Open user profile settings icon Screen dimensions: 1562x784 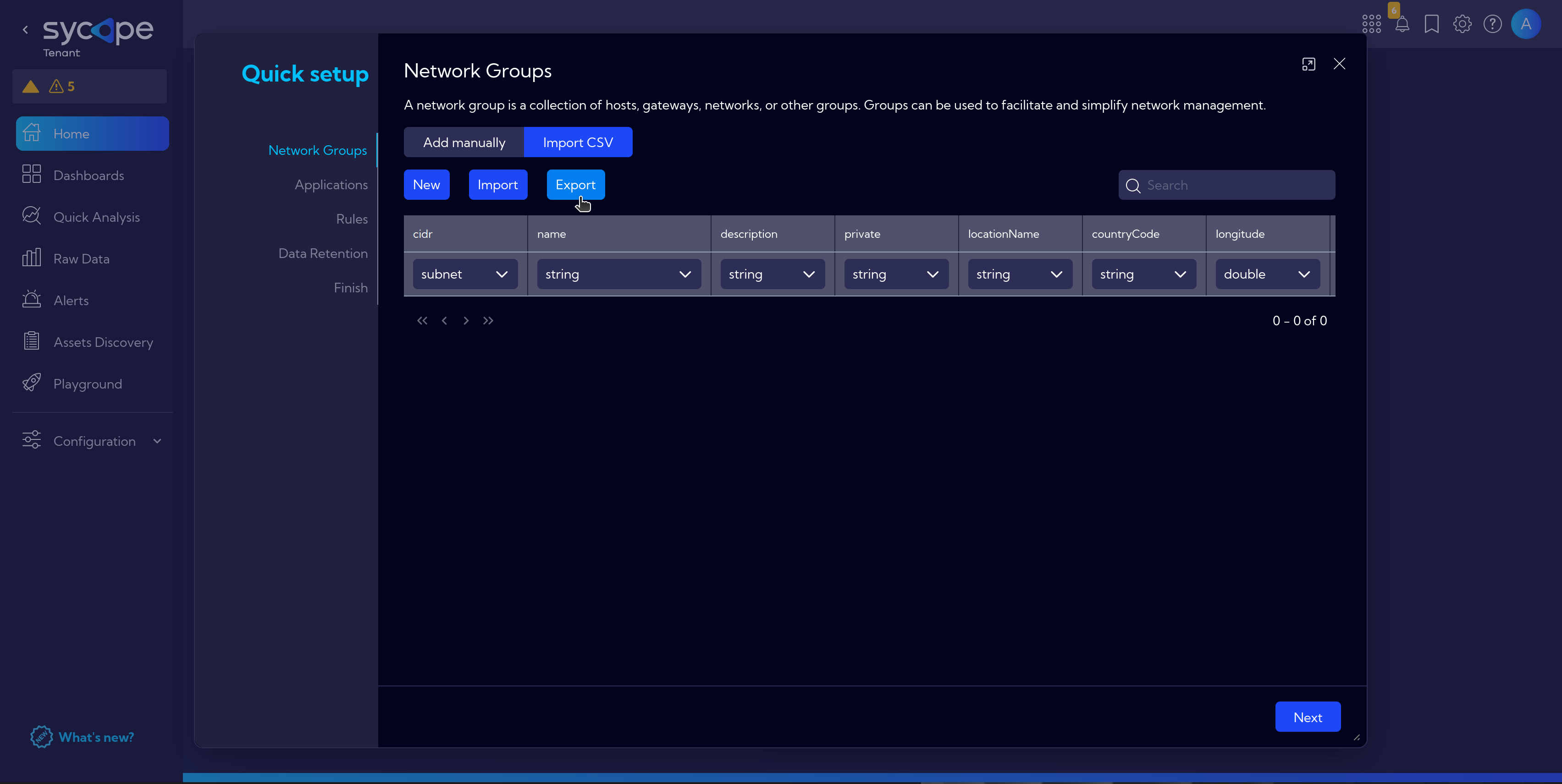point(1527,23)
